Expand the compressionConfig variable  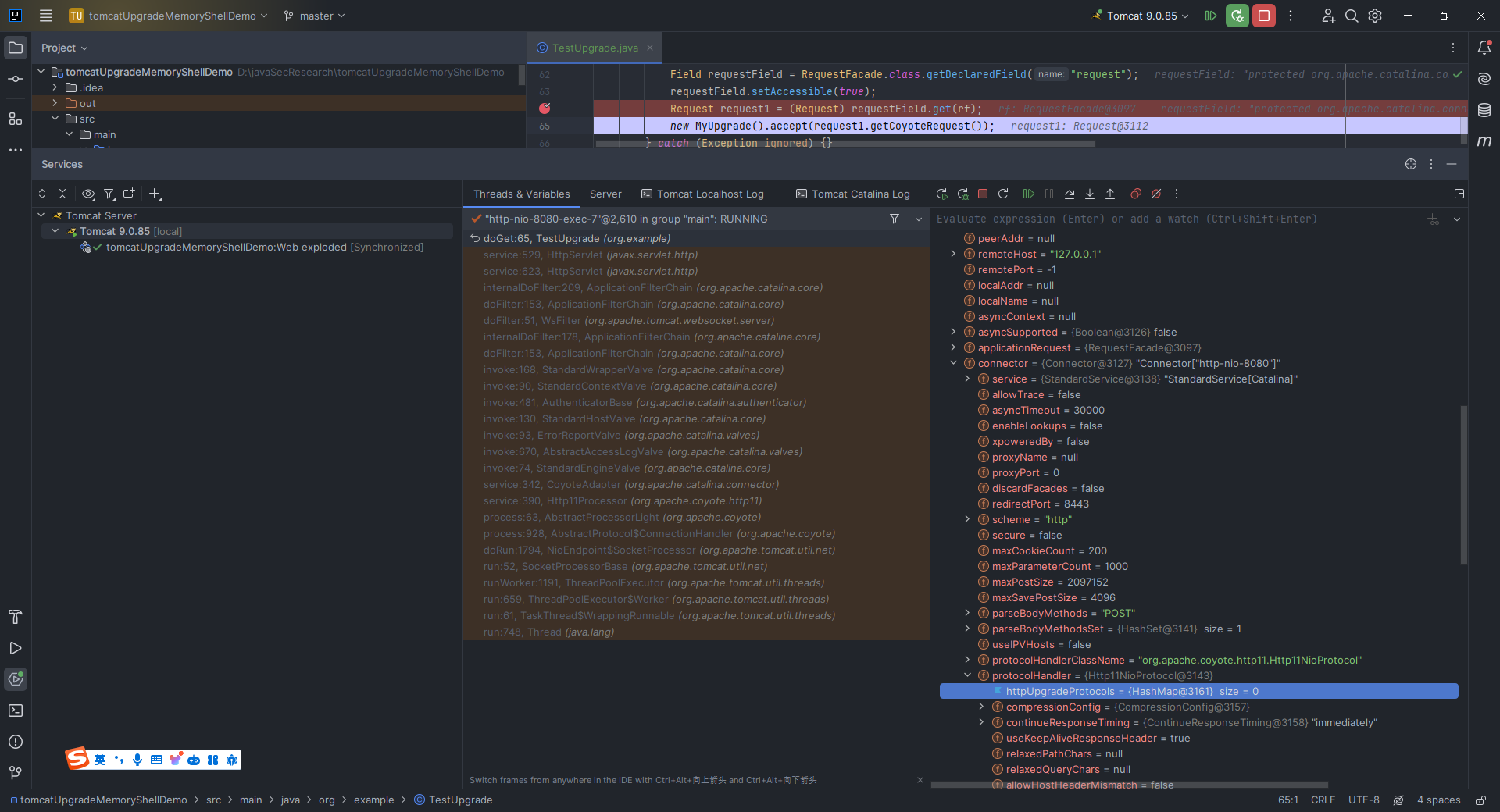pos(981,707)
